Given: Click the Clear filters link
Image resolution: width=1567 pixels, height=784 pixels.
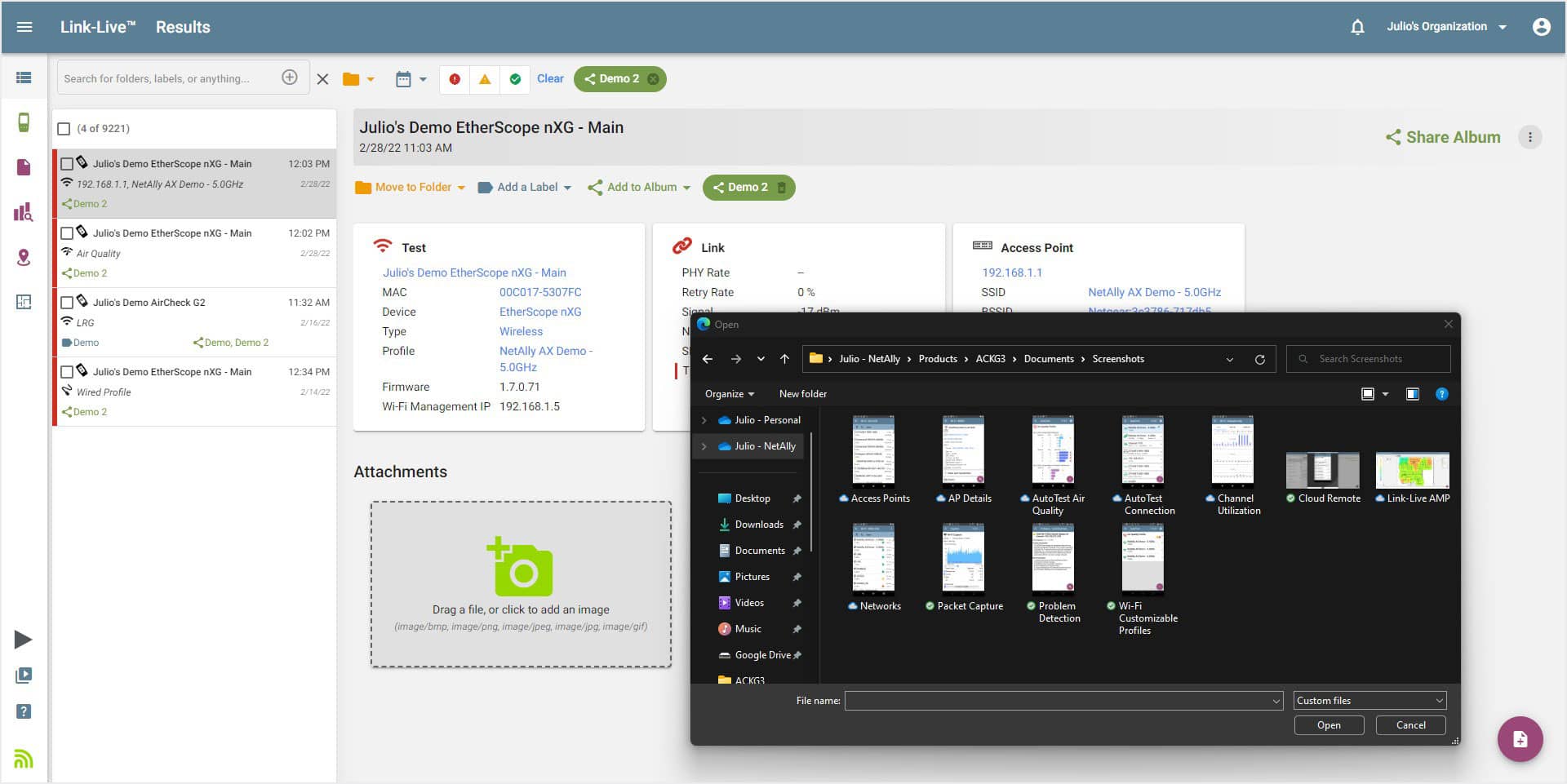Looking at the screenshot, I should coord(550,79).
